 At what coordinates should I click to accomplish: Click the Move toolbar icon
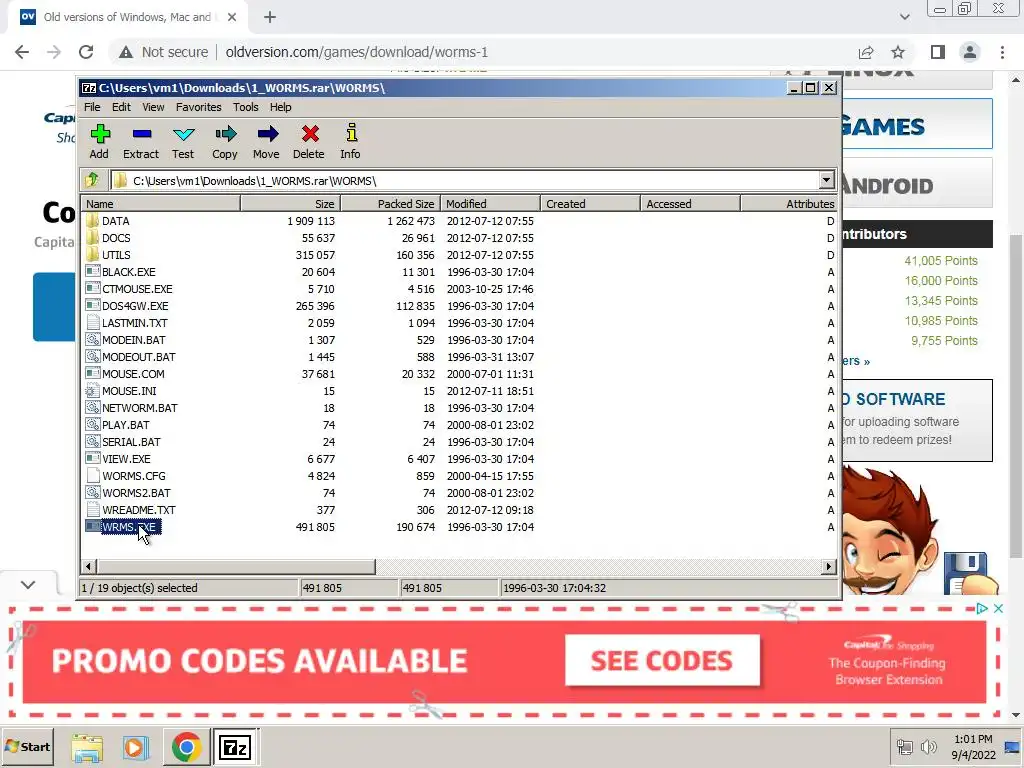coord(267,135)
